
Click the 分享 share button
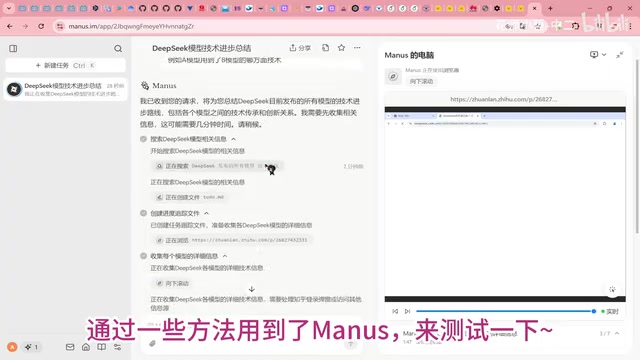(300, 48)
